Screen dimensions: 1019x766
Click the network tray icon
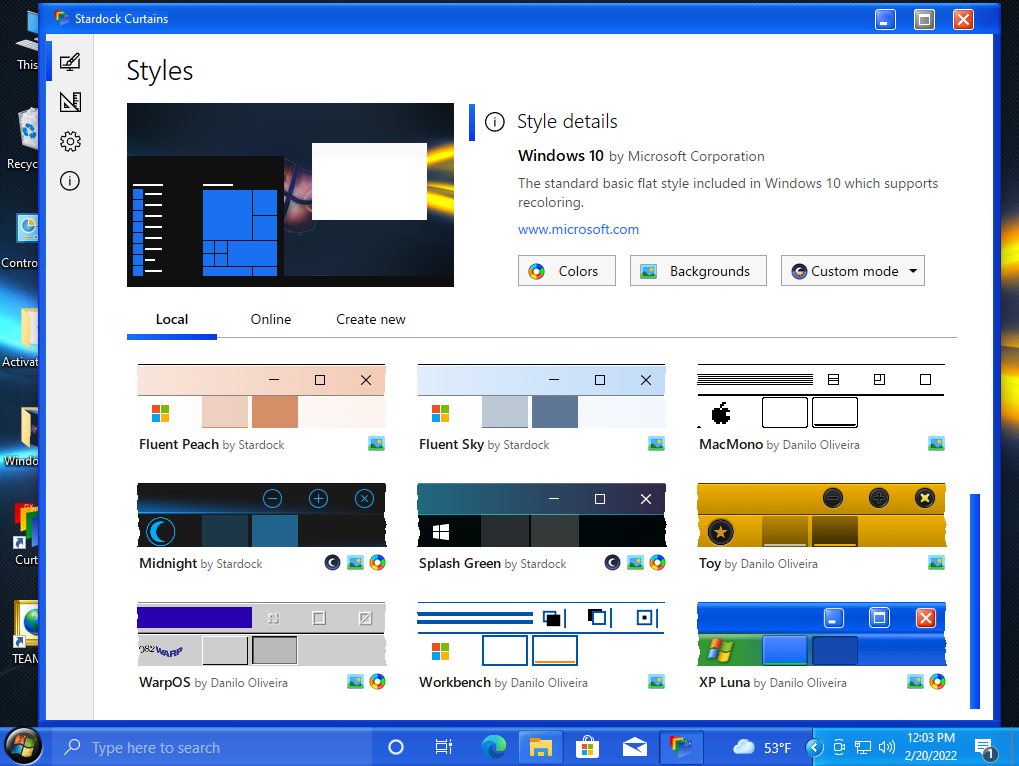pyautogui.click(x=863, y=747)
